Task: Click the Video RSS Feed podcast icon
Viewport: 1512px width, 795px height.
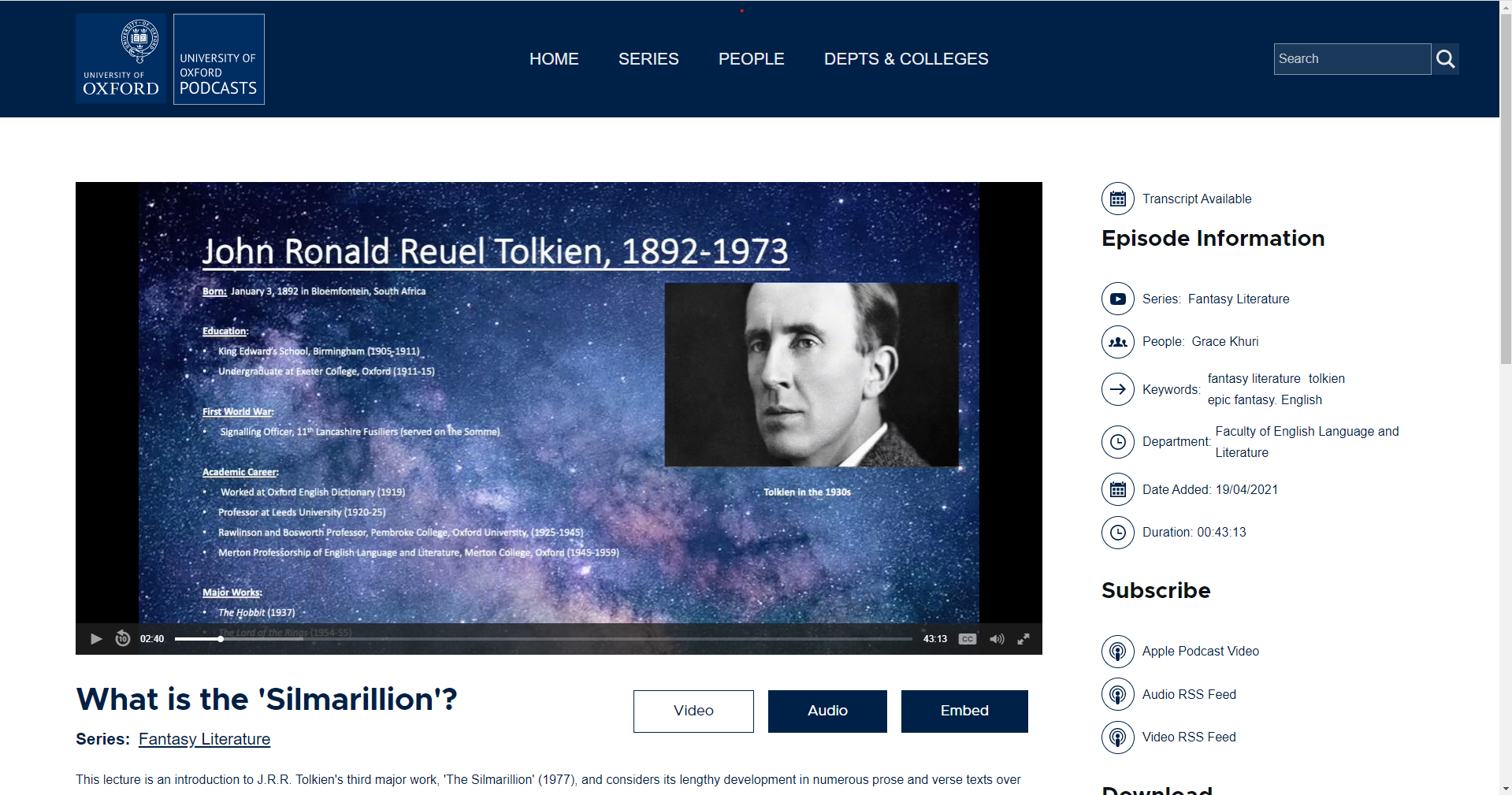Action: coord(1118,737)
